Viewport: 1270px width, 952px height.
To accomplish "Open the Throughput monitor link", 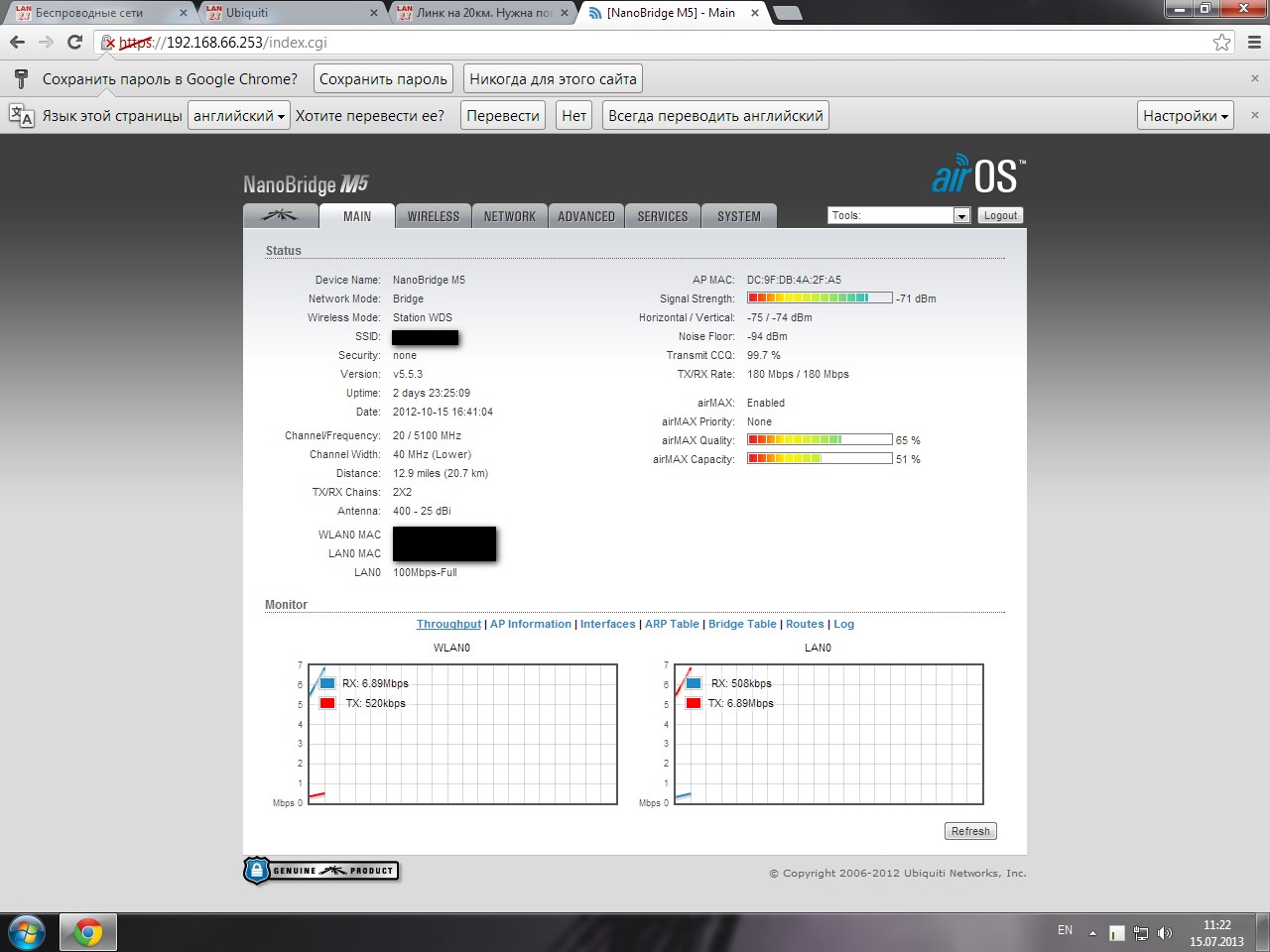I will click(x=448, y=624).
